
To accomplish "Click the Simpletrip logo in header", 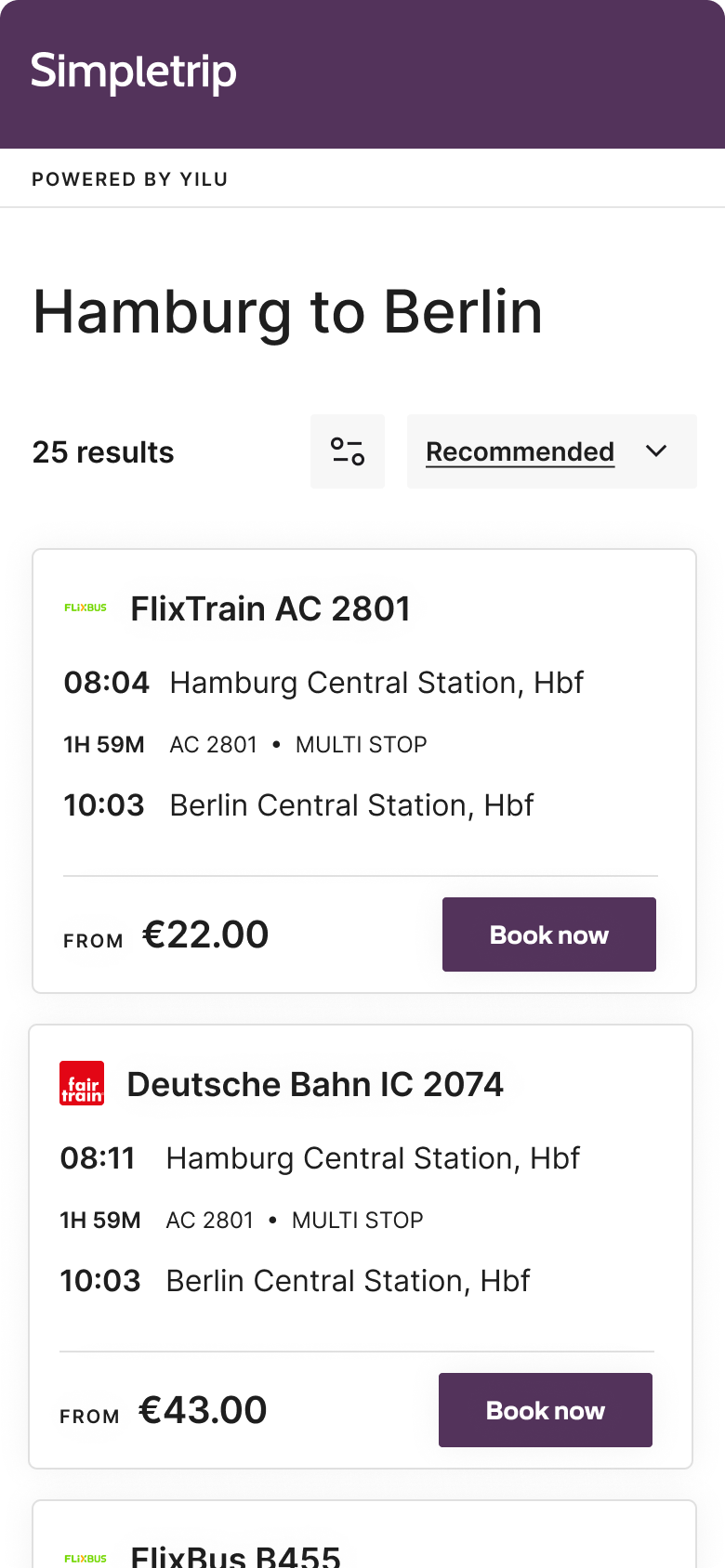I will [x=134, y=72].
